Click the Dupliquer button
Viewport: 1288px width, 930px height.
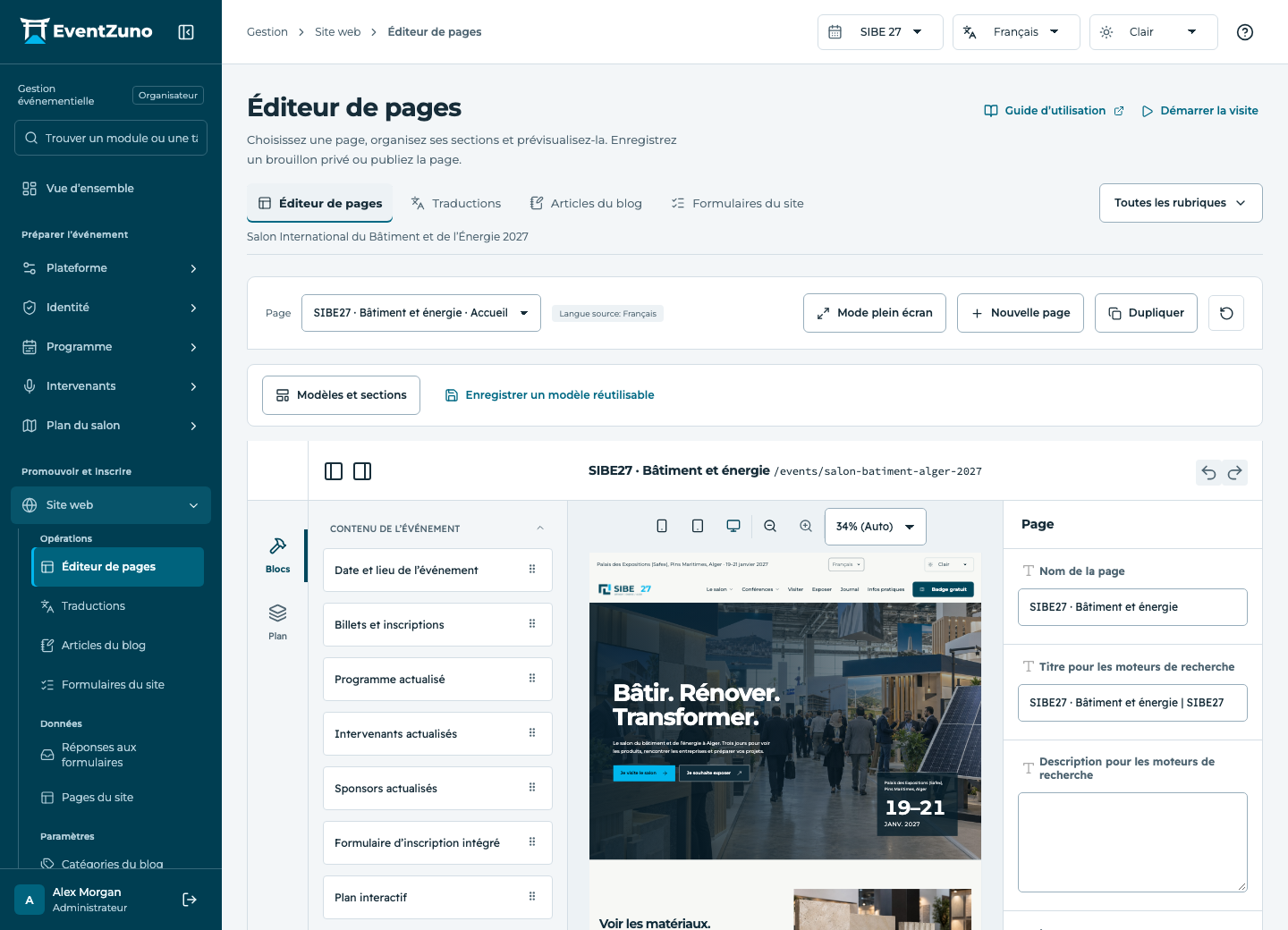tap(1146, 313)
